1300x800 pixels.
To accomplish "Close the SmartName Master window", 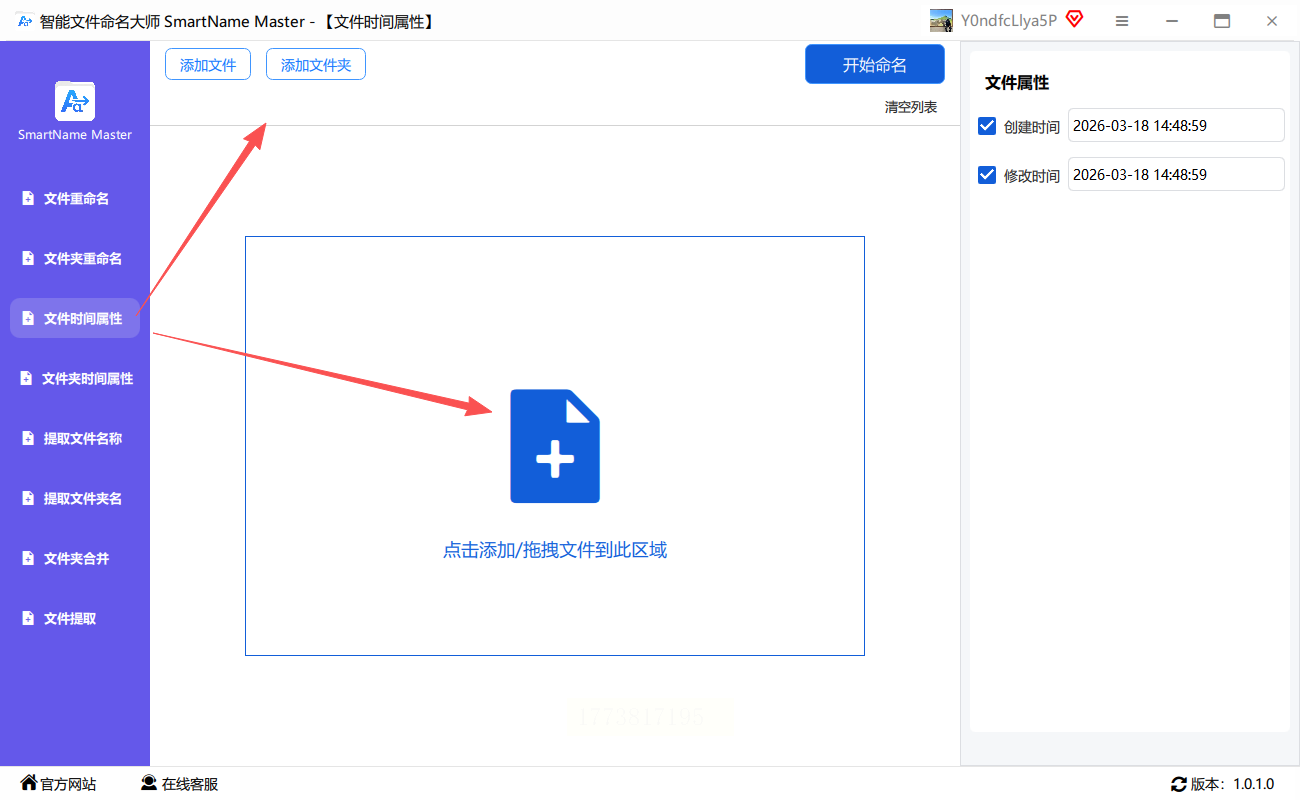I will coord(1272,21).
